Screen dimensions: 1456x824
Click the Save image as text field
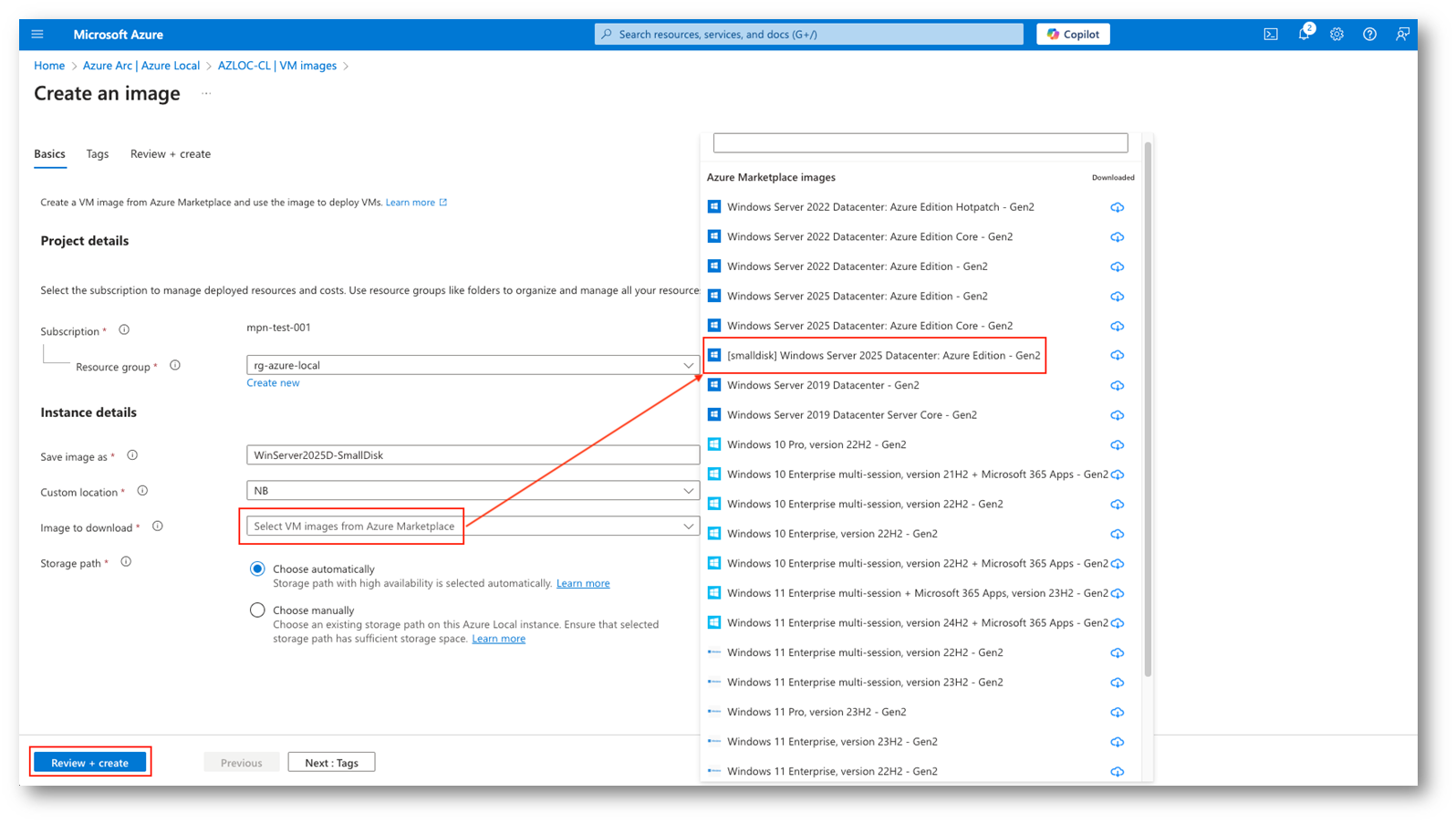coord(473,455)
